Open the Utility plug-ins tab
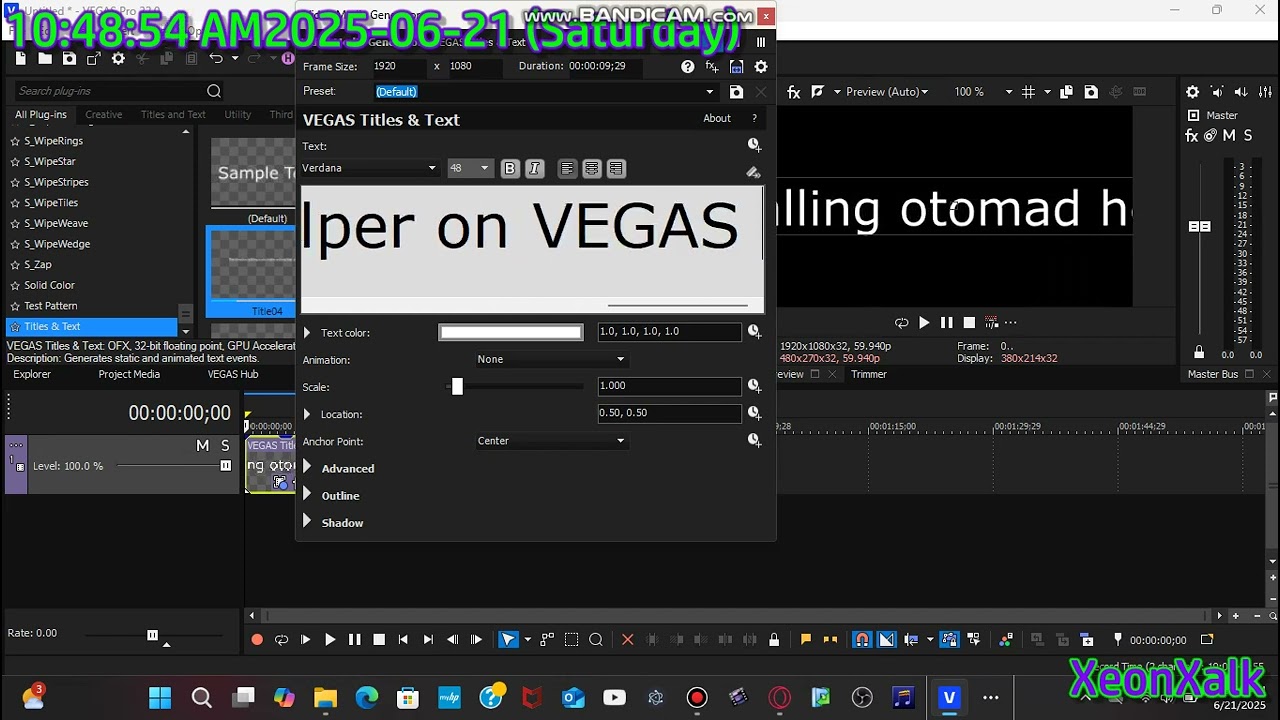This screenshot has height=720, width=1280. pos(238,114)
